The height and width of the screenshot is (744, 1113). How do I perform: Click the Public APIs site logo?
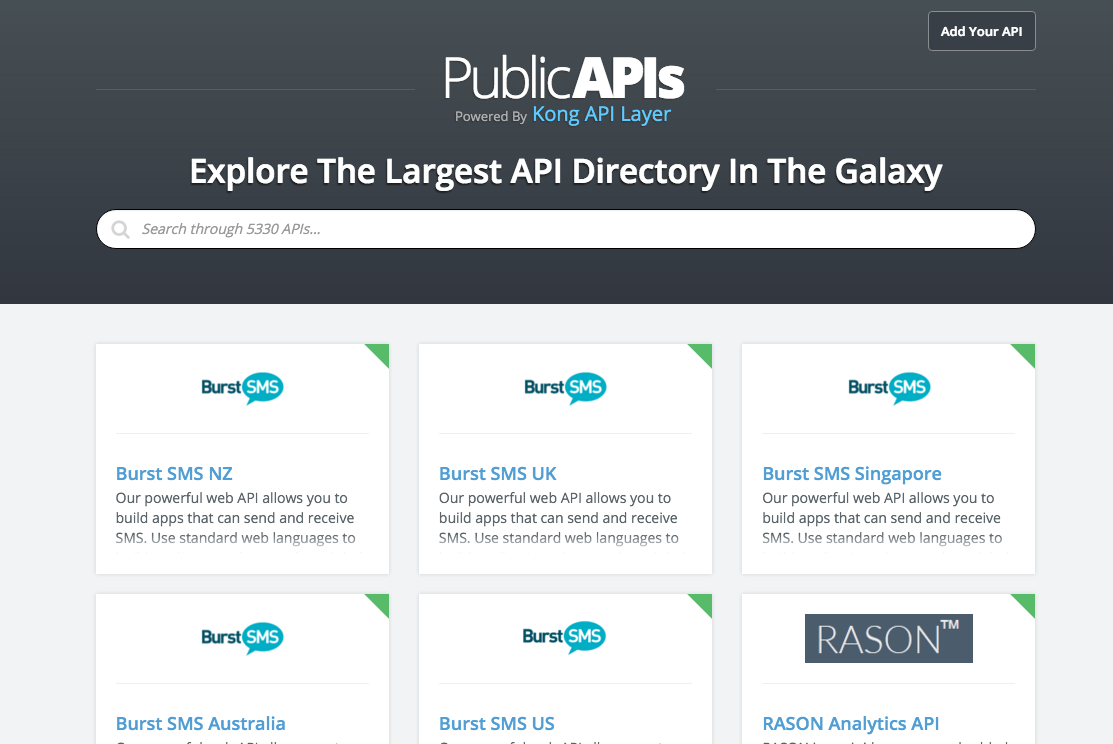click(565, 77)
